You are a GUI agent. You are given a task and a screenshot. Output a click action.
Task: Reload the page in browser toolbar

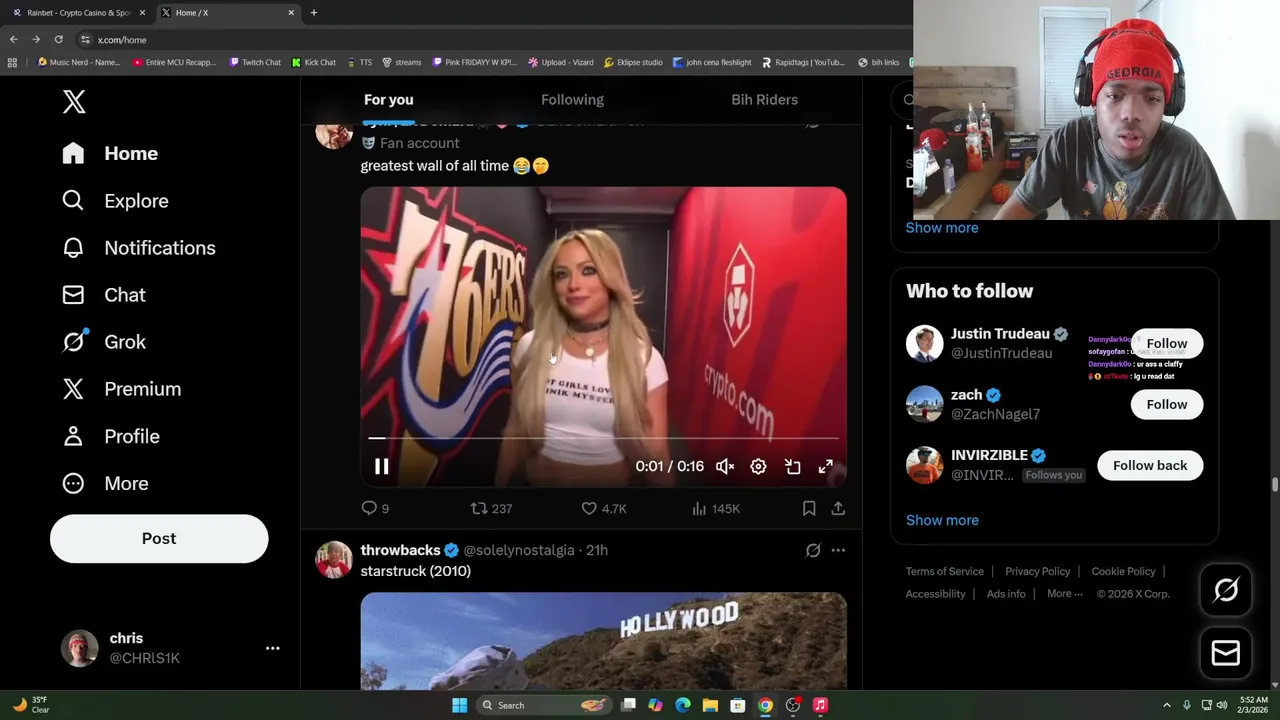tap(58, 39)
